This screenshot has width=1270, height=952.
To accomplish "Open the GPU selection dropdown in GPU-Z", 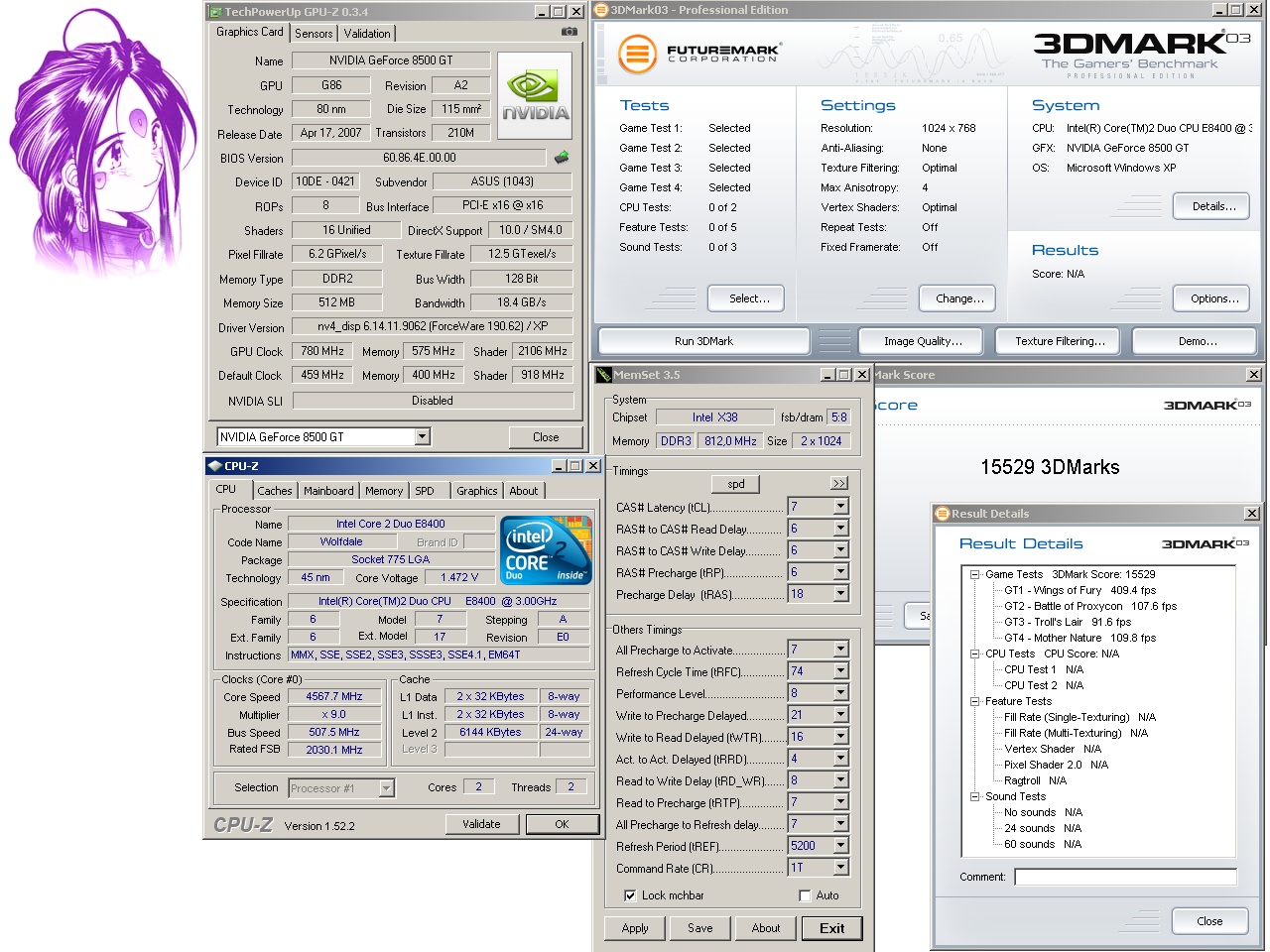I will point(422,436).
